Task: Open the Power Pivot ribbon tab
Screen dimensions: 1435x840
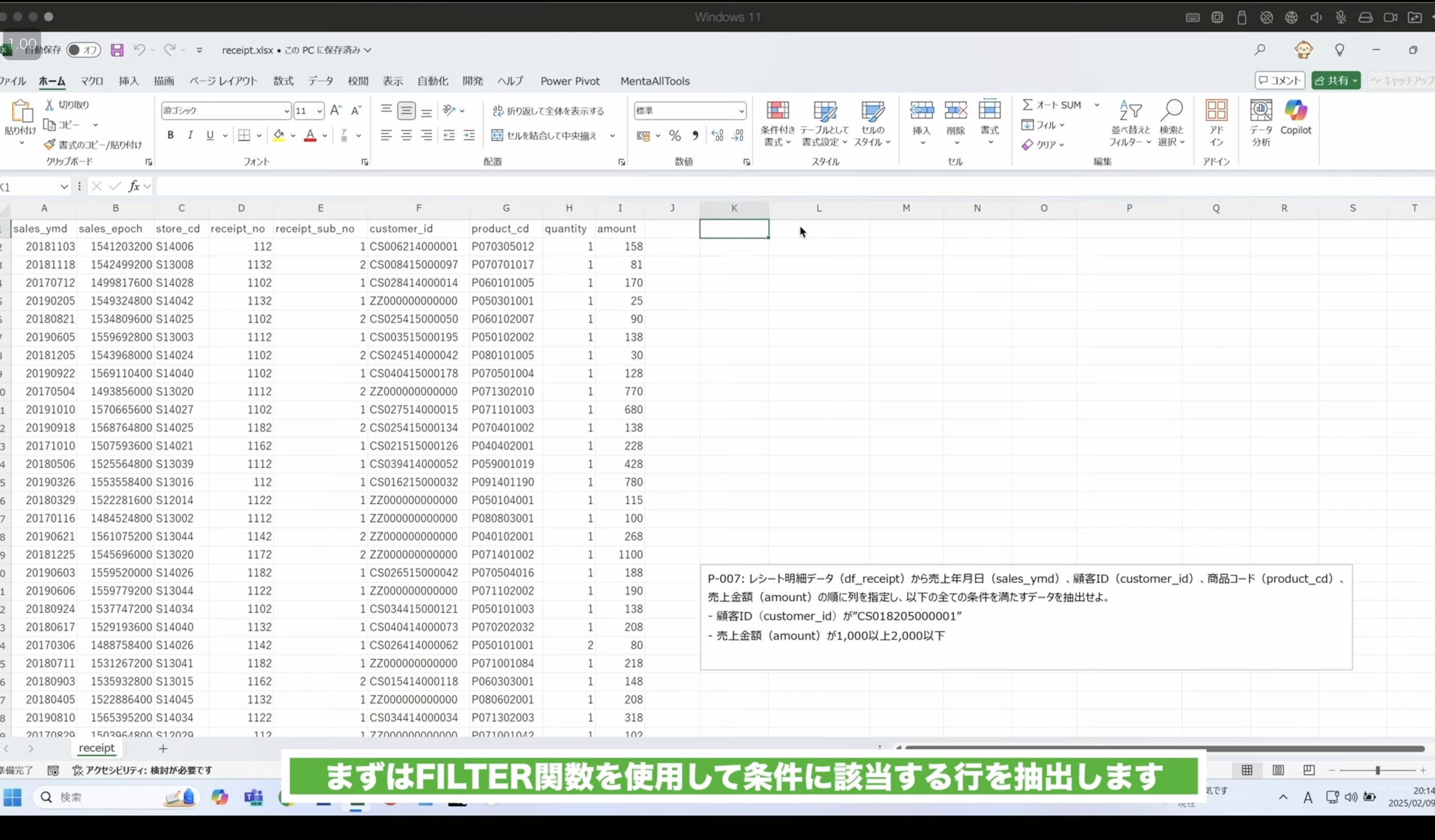Action: pyautogui.click(x=570, y=81)
